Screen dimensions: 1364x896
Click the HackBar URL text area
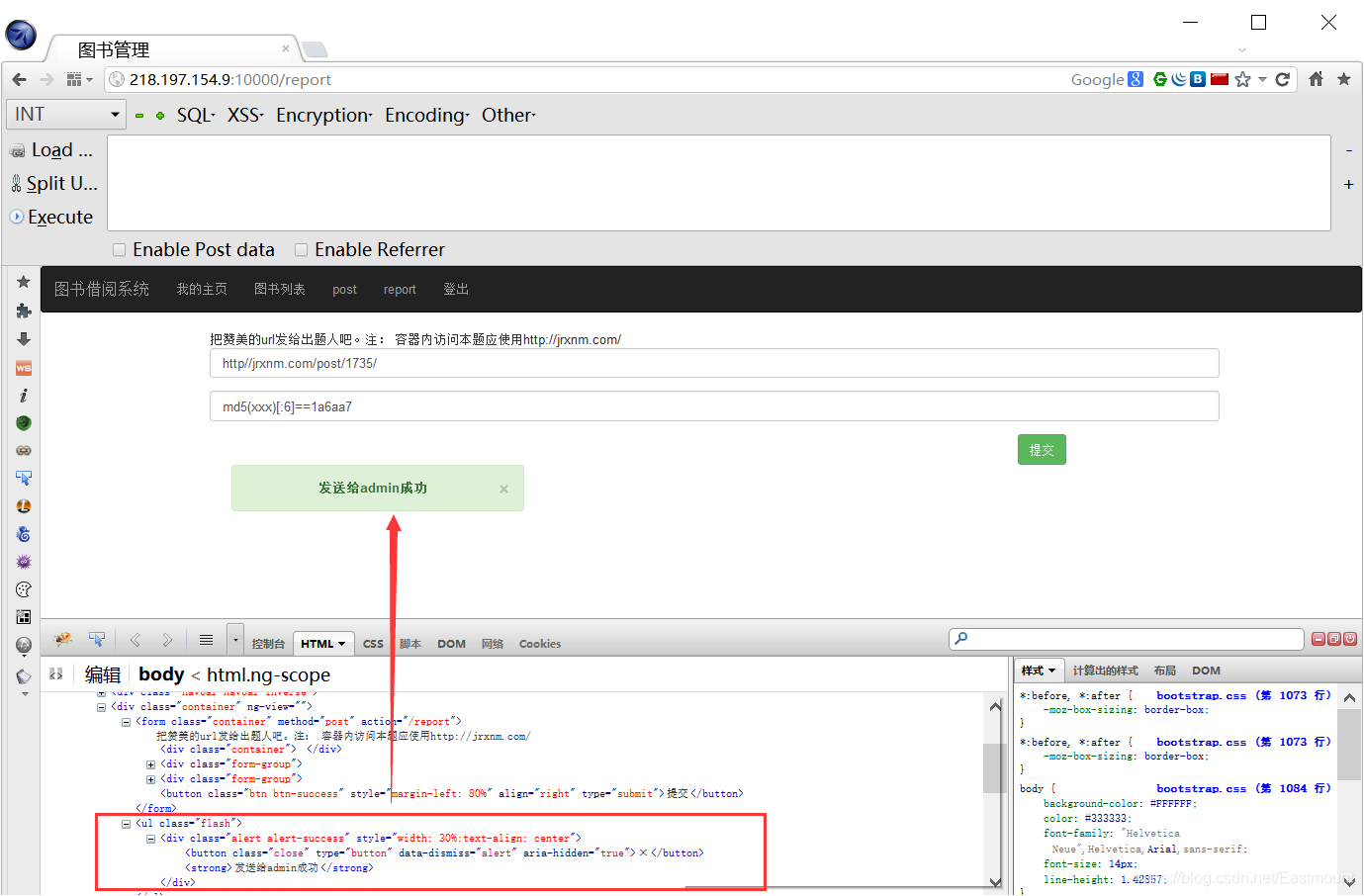[x=719, y=183]
